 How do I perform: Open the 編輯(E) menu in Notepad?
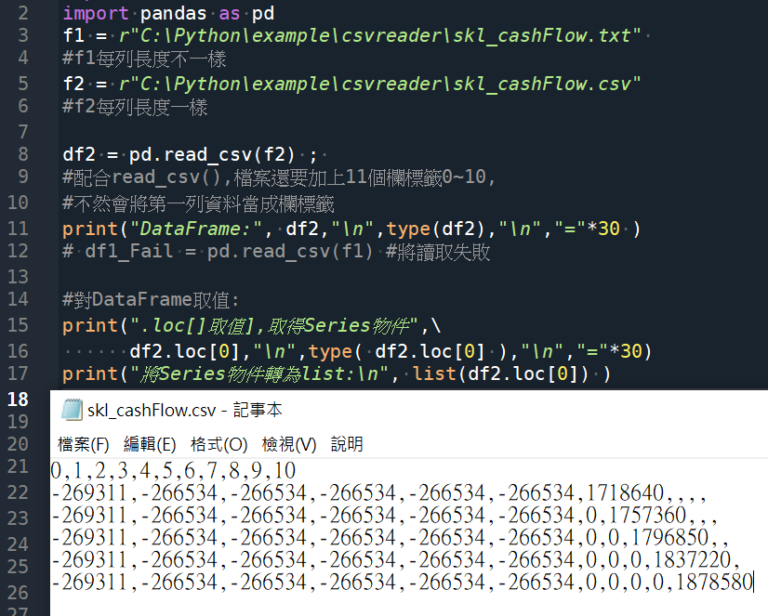click(150, 445)
